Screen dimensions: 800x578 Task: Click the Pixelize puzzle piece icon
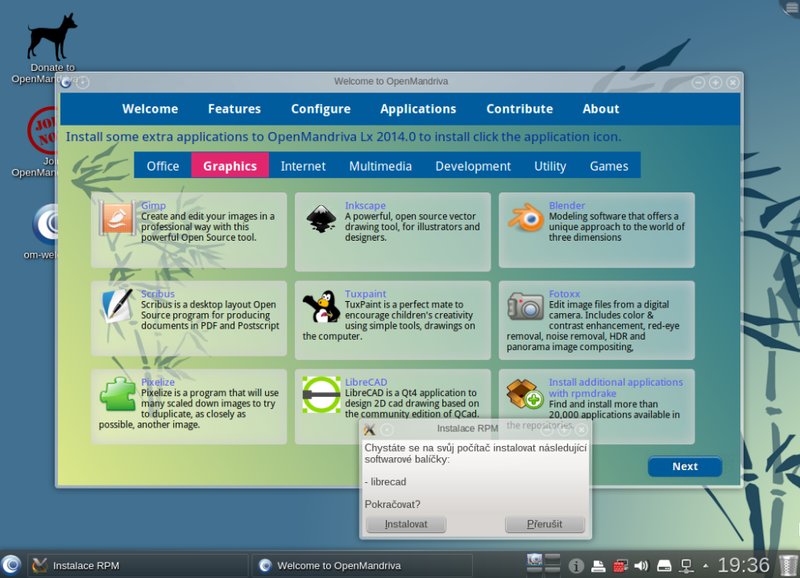(117, 394)
